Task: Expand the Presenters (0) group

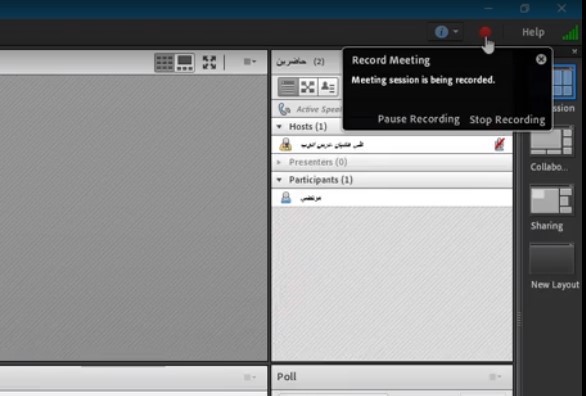Action: 279,162
